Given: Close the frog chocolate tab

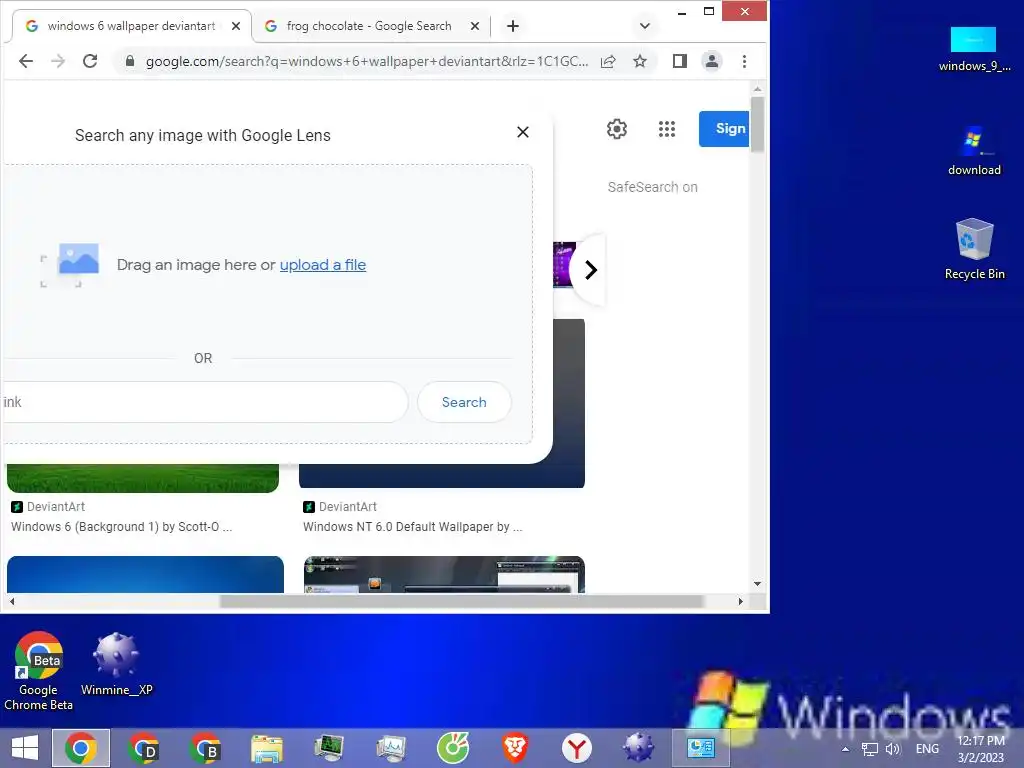Looking at the screenshot, I should point(475,26).
